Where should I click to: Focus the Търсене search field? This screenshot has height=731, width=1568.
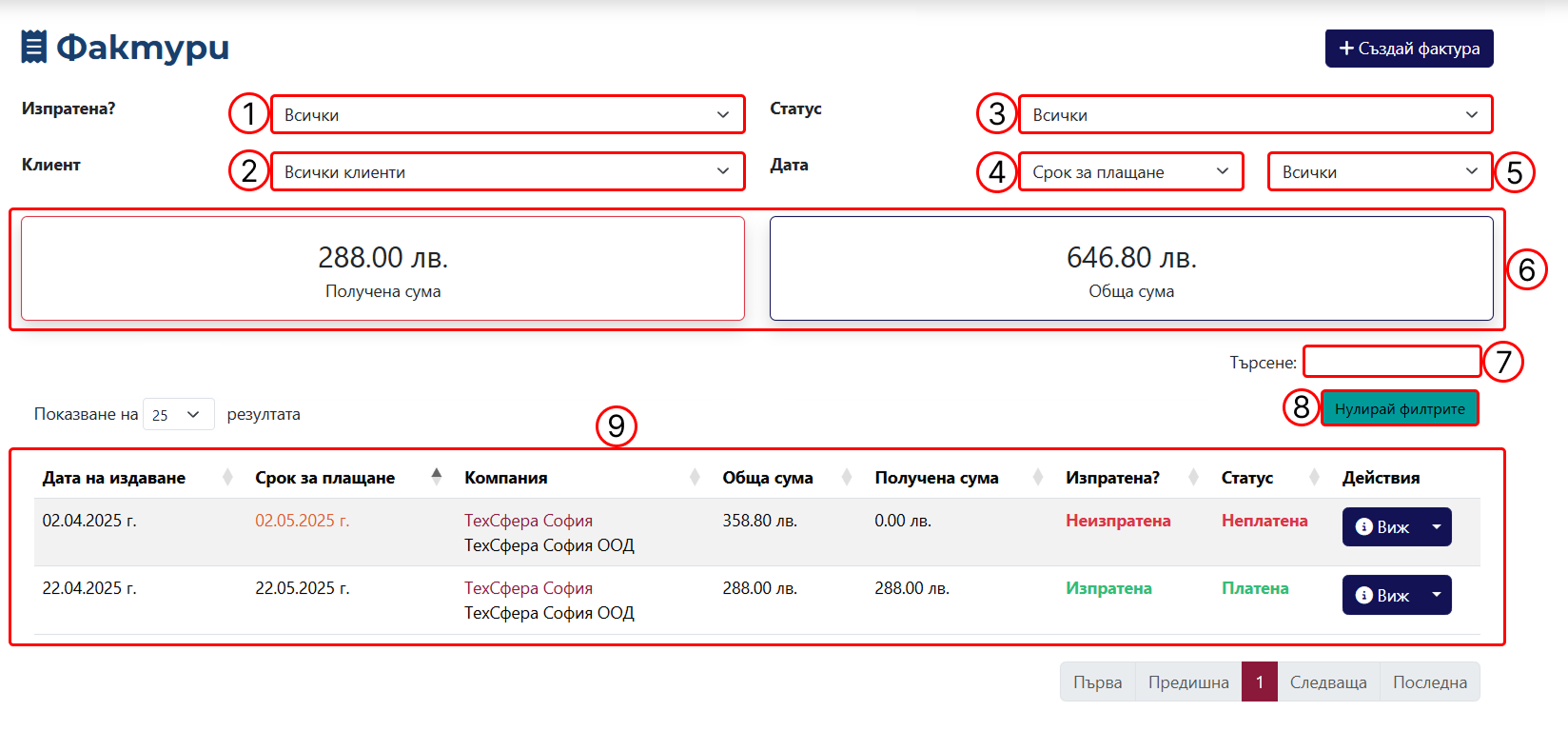point(1392,362)
